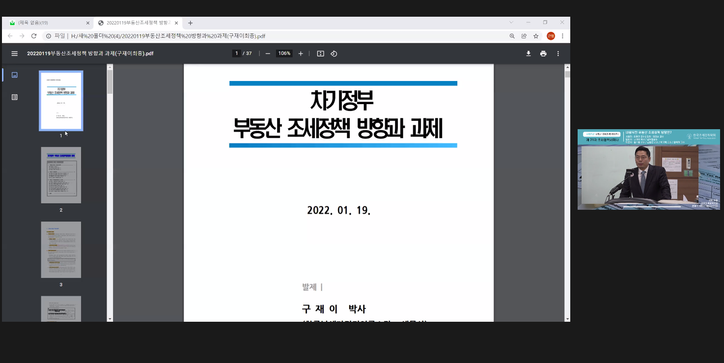Show page thumbnails view in sidebar
This screenshot has width=724, height=363.
tap(15, 75)
